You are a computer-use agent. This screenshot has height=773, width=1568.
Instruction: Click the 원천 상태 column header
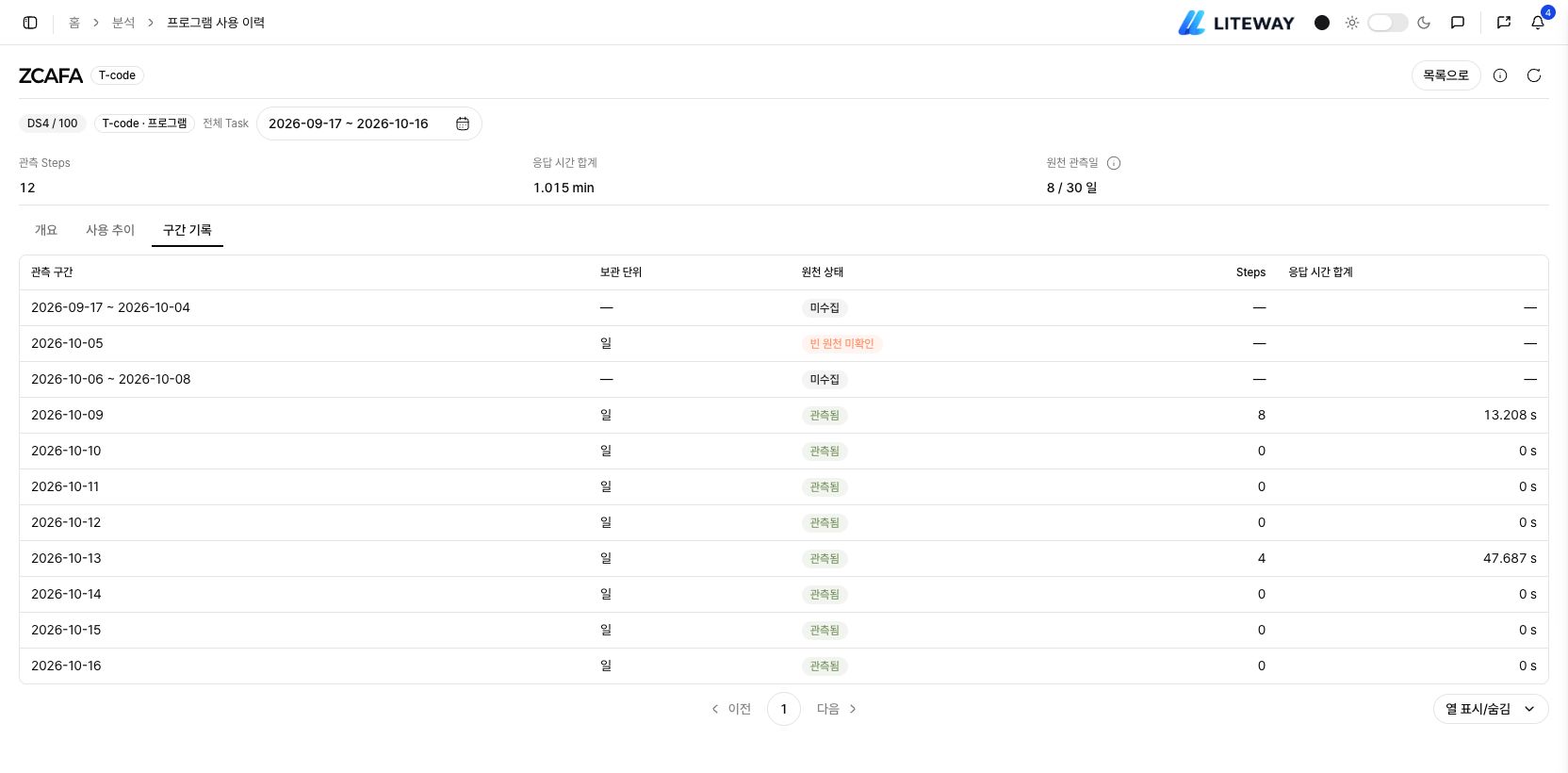823,272
